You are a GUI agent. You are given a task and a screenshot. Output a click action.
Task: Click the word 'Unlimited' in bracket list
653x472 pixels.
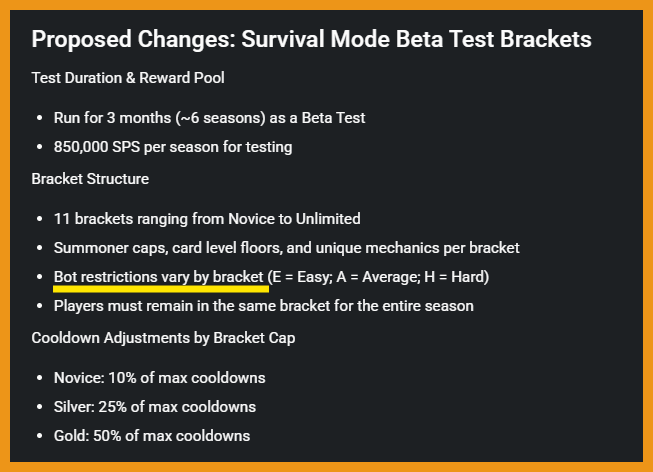point(328,219)
